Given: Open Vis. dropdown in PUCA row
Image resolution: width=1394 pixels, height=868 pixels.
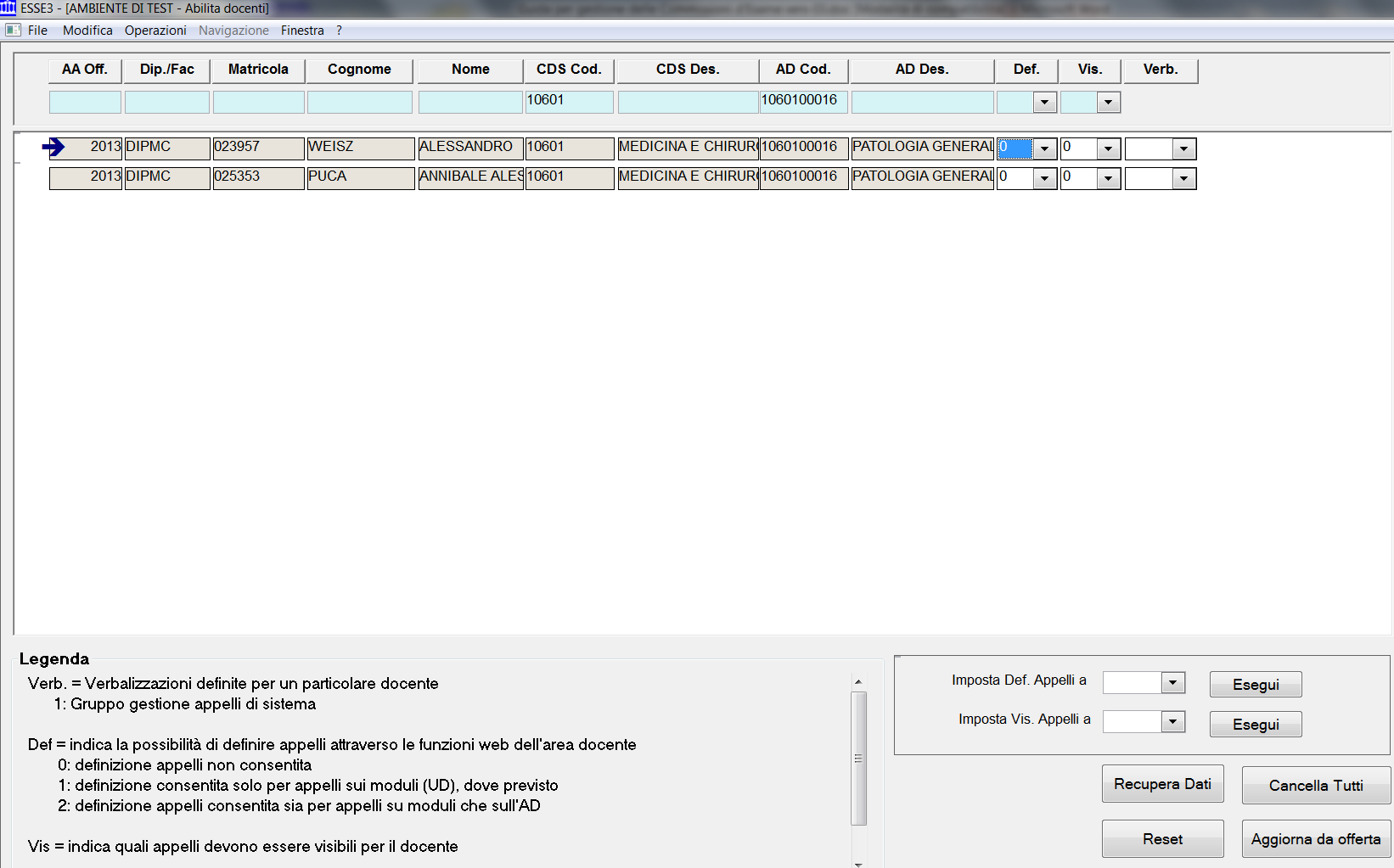Looking at the screenshot, I should point(1108,178).
